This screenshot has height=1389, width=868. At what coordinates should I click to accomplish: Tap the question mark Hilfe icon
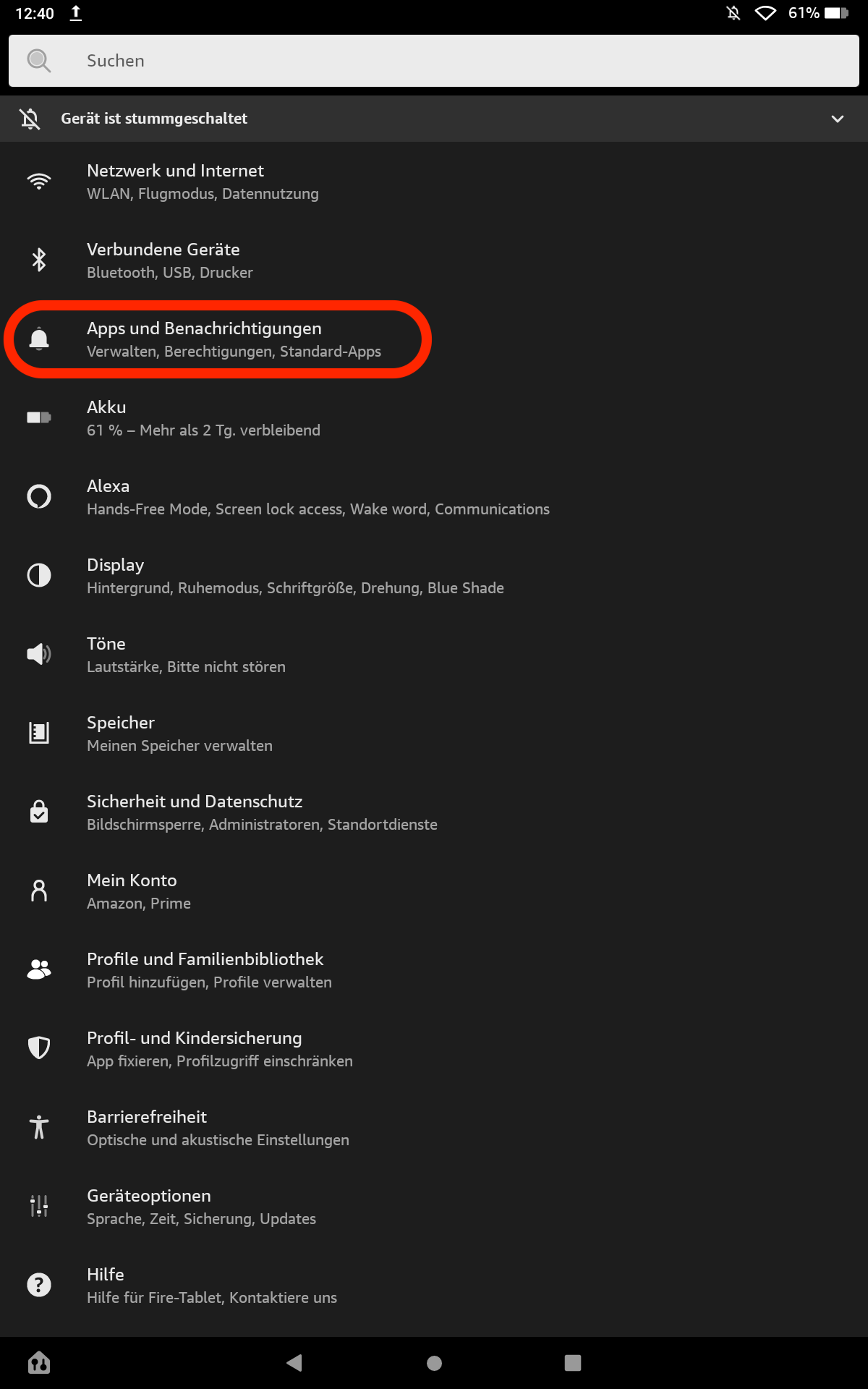coord(39,1285)
